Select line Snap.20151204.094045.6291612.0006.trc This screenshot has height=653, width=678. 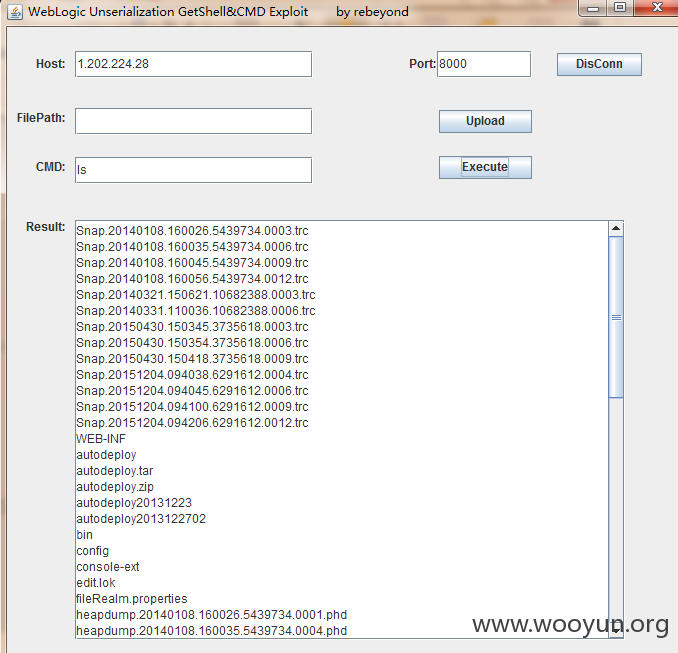192,391
